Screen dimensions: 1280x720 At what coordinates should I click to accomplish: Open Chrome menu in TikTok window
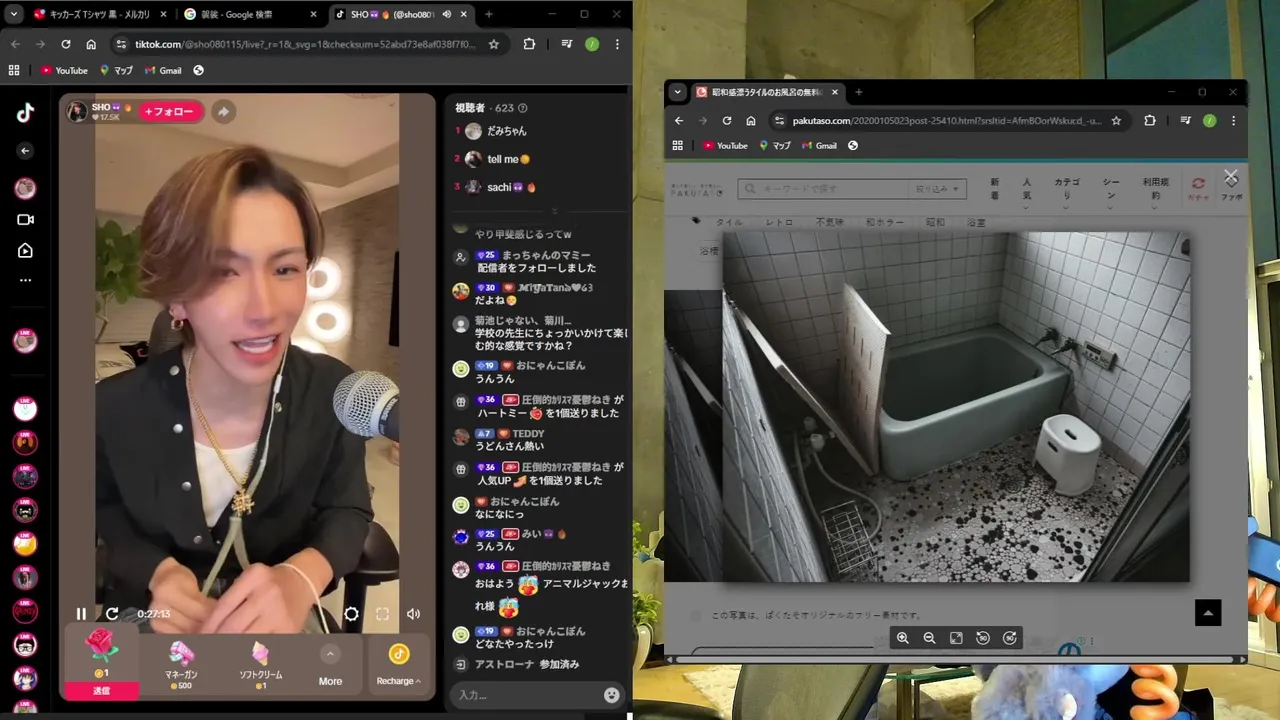617,44
